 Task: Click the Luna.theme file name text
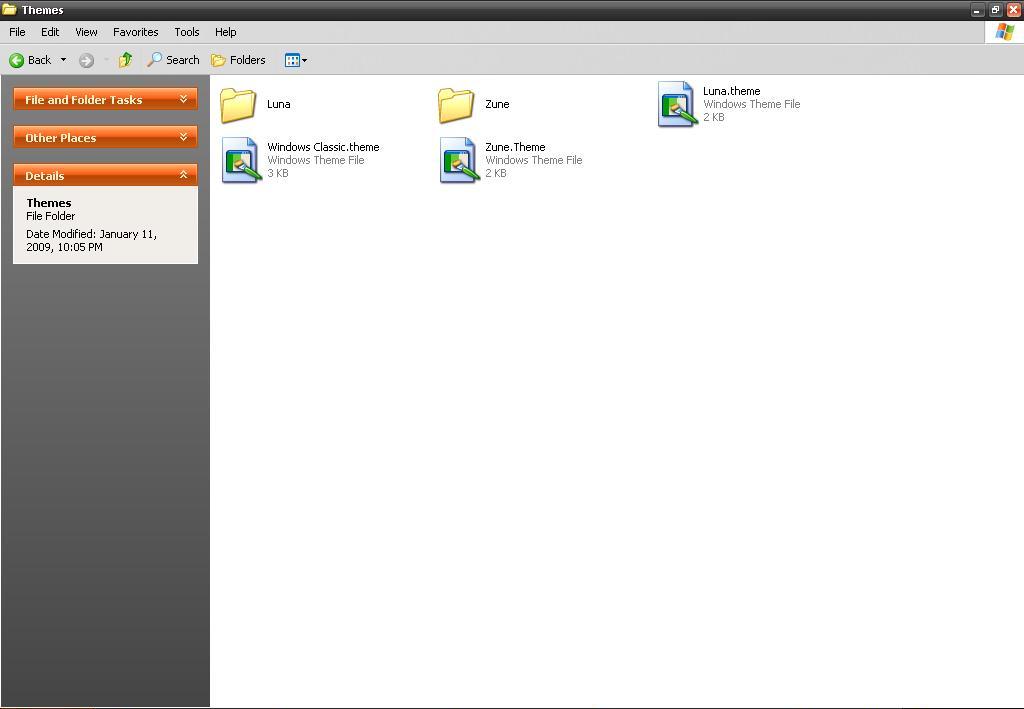click(731, 91)
